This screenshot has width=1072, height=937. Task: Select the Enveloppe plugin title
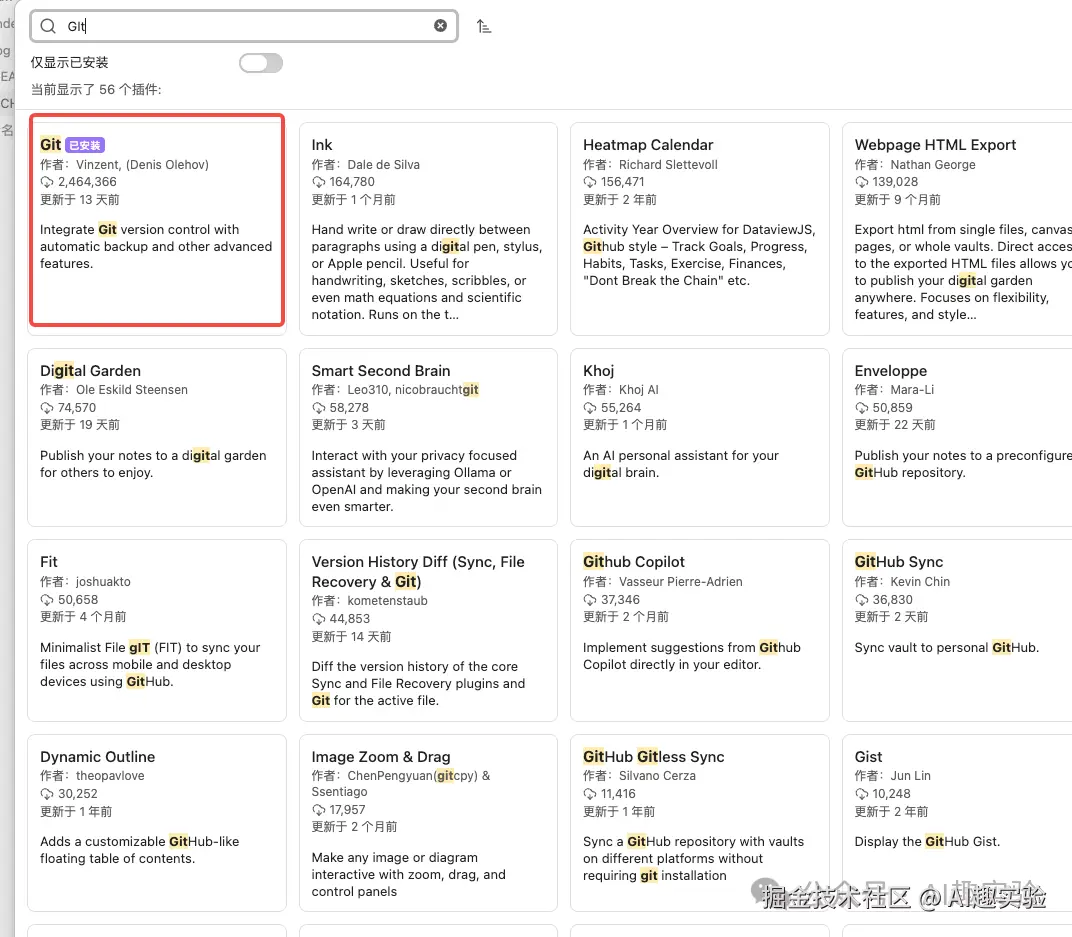[890, 370]
